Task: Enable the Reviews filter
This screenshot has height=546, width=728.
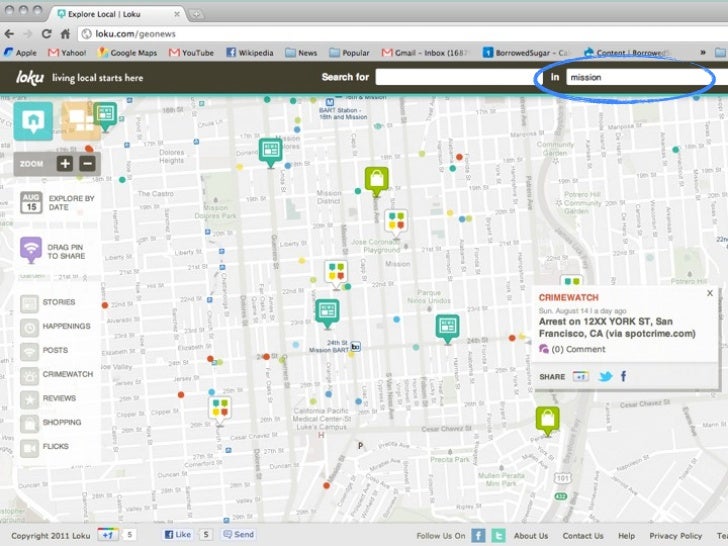Action: click(x=30, y=398)
